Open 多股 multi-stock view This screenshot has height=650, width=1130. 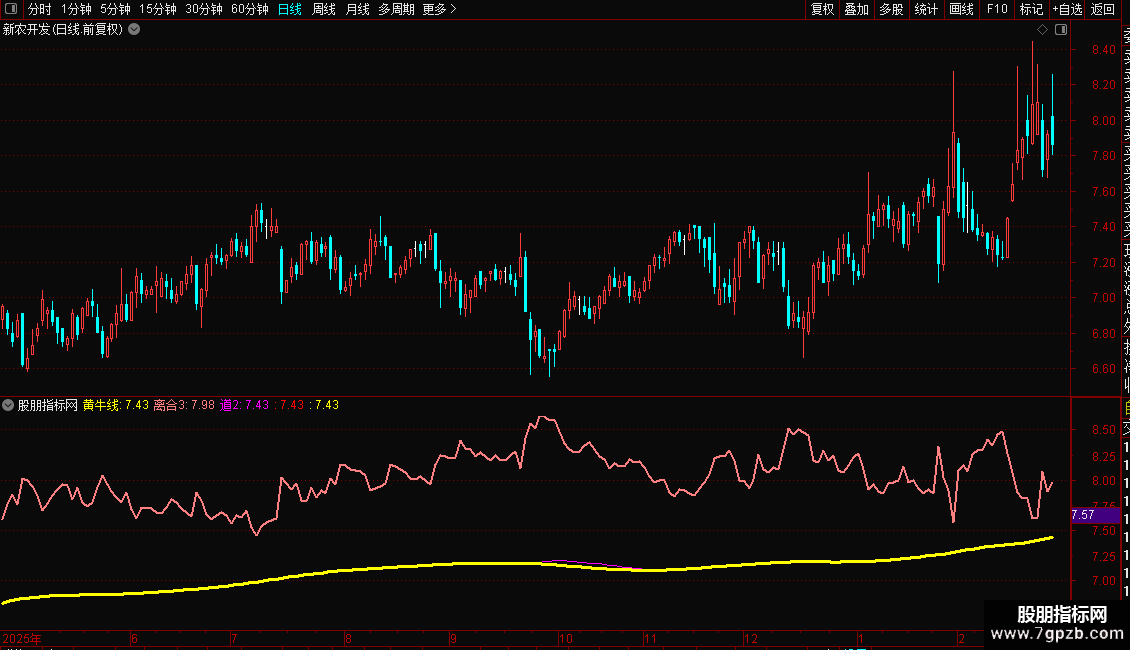(891, 9)
